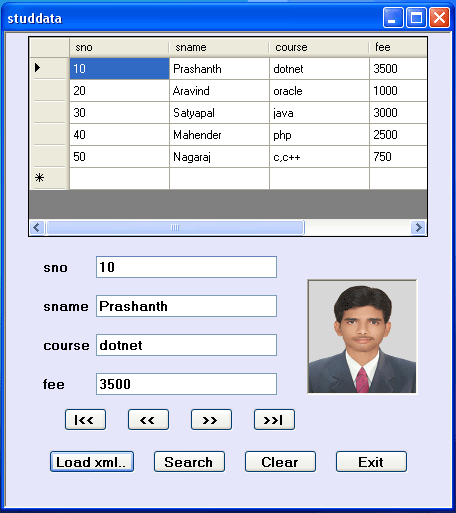Select the fee cell showing 750
Screen dimensions: 456x513
398,156
